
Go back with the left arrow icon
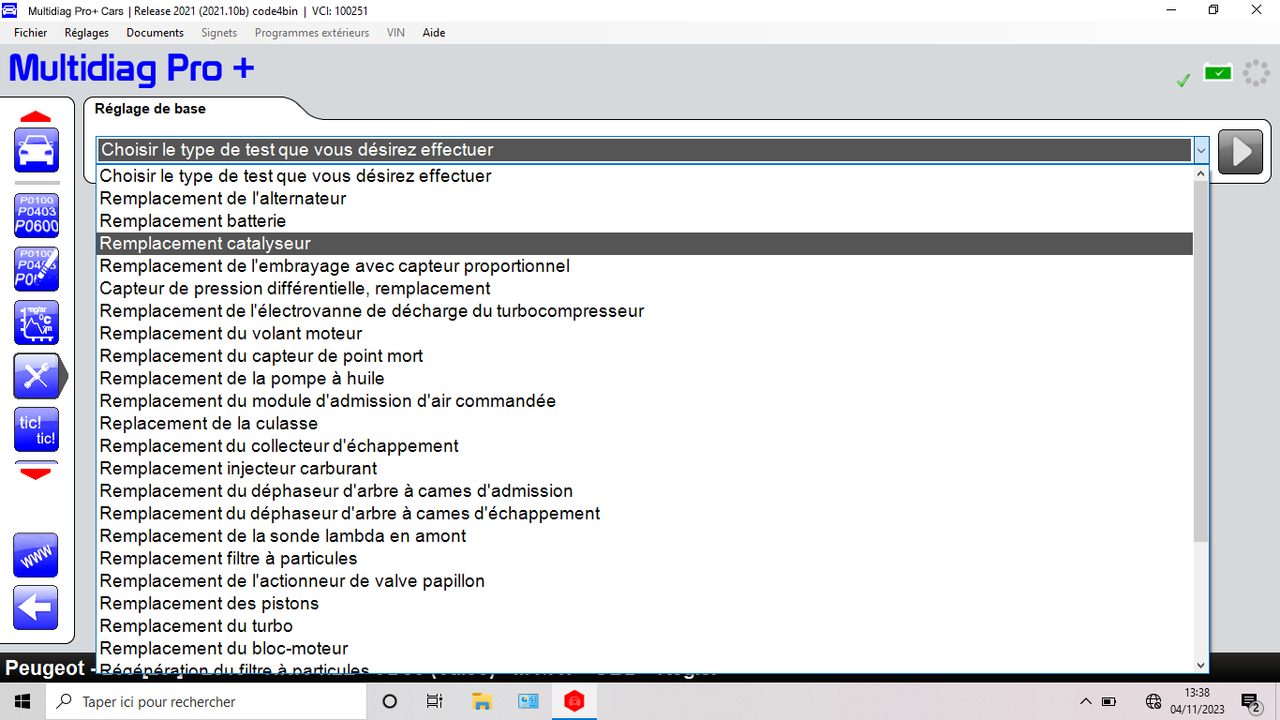click(x=36, y=607)
